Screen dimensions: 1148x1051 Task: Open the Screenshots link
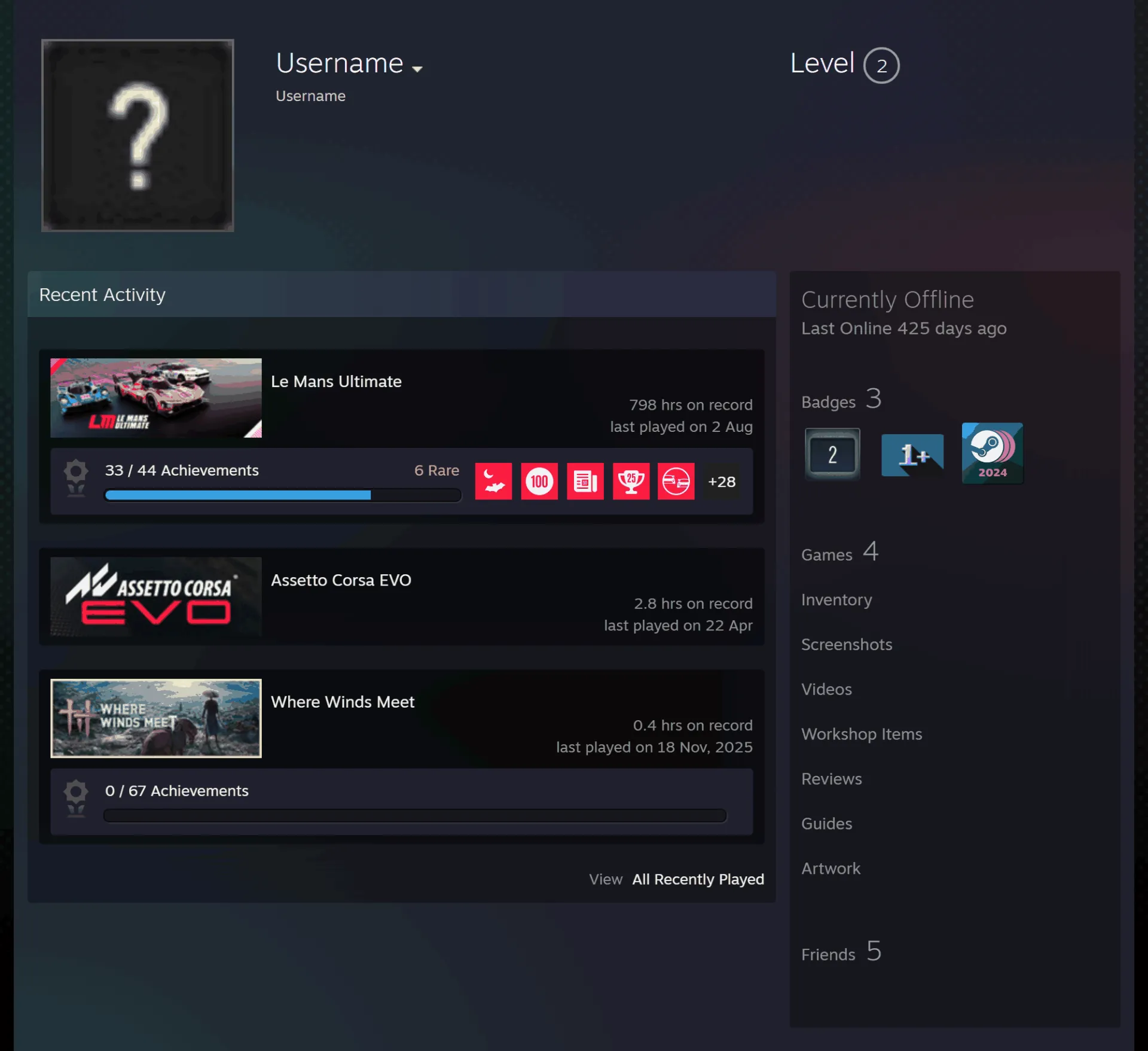pyautogui.click(x=847, y=644)
